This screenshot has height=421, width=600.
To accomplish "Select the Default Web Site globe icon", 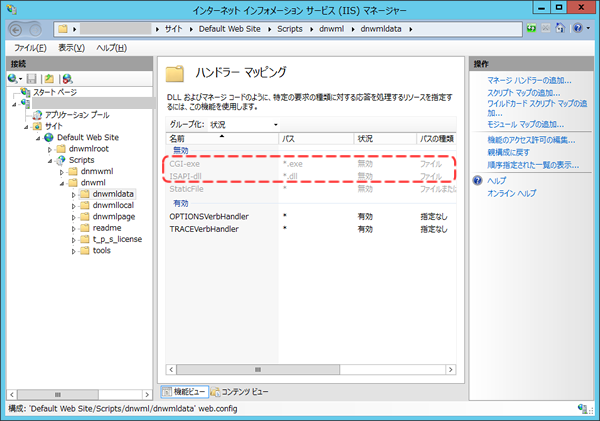I will pyautogui.click(x=49, y=137).
